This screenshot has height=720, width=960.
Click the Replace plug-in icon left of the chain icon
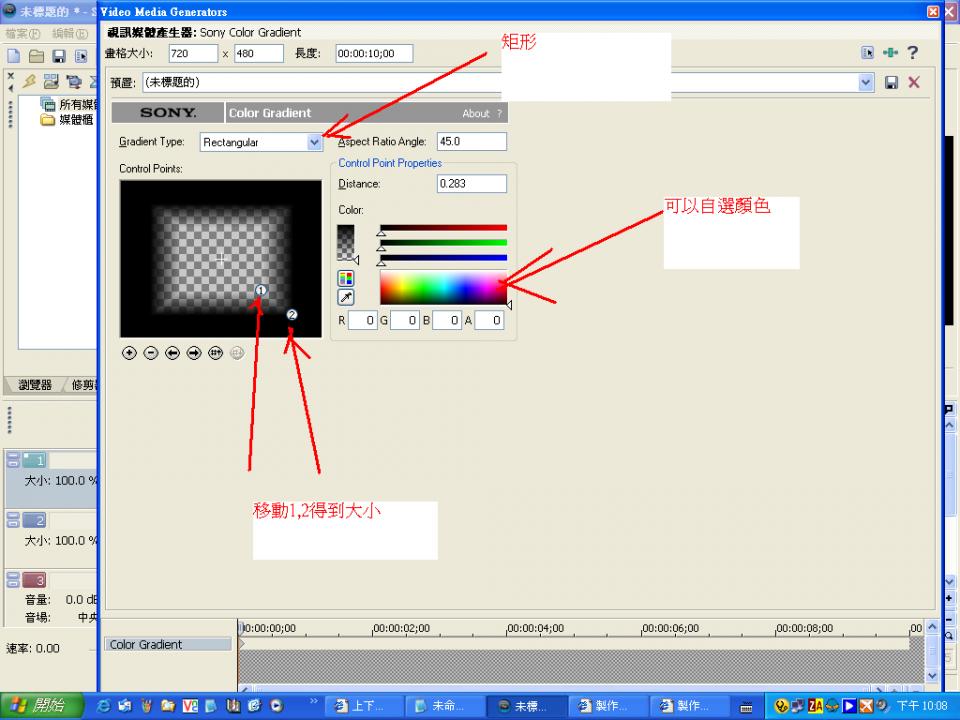pyautogui.click(x=868, y=53)
